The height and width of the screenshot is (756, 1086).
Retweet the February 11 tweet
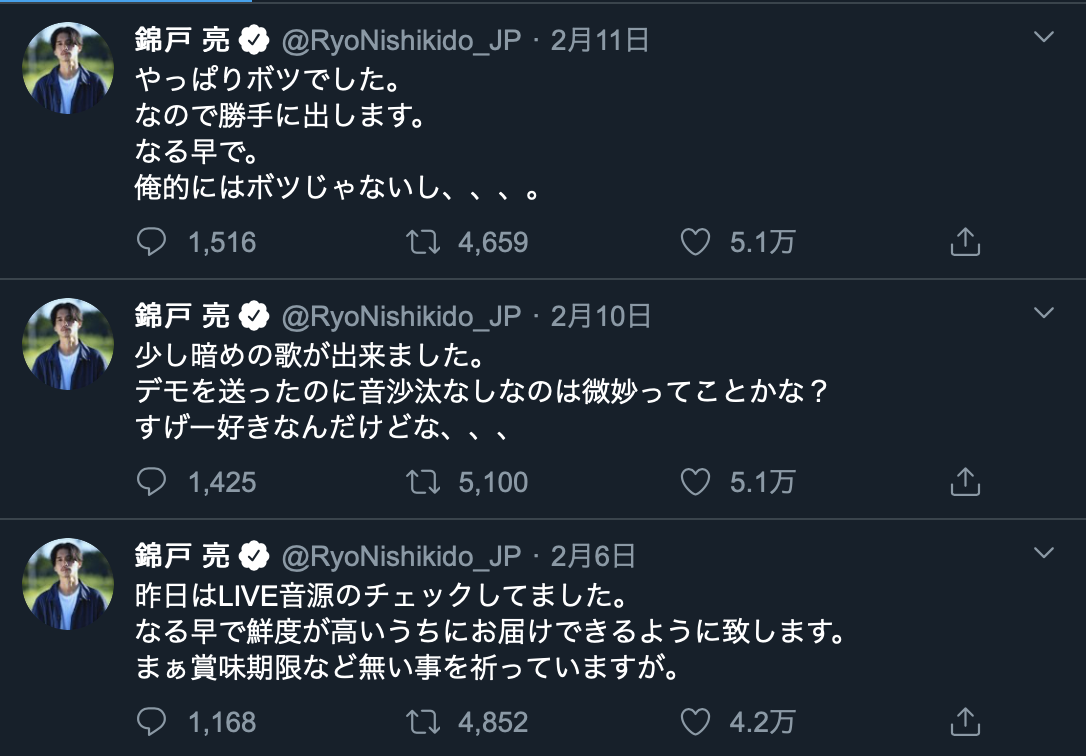(x=424, y=242)
